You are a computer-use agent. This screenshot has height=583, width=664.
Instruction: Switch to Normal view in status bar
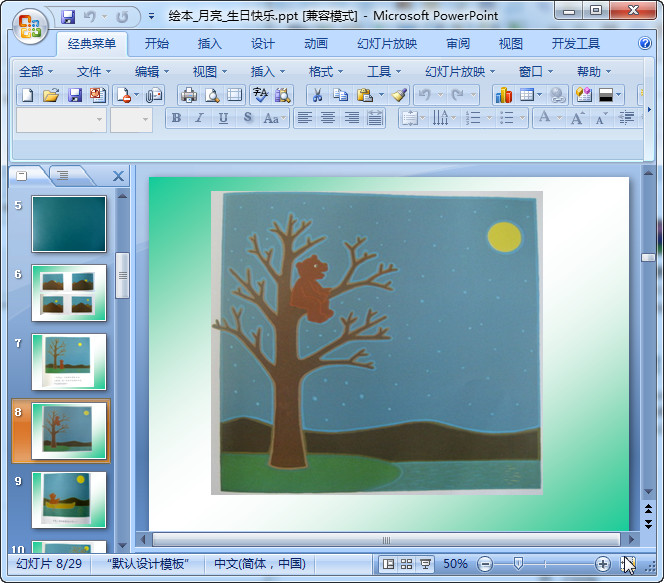pyautogui.click(x=388, y=564)
